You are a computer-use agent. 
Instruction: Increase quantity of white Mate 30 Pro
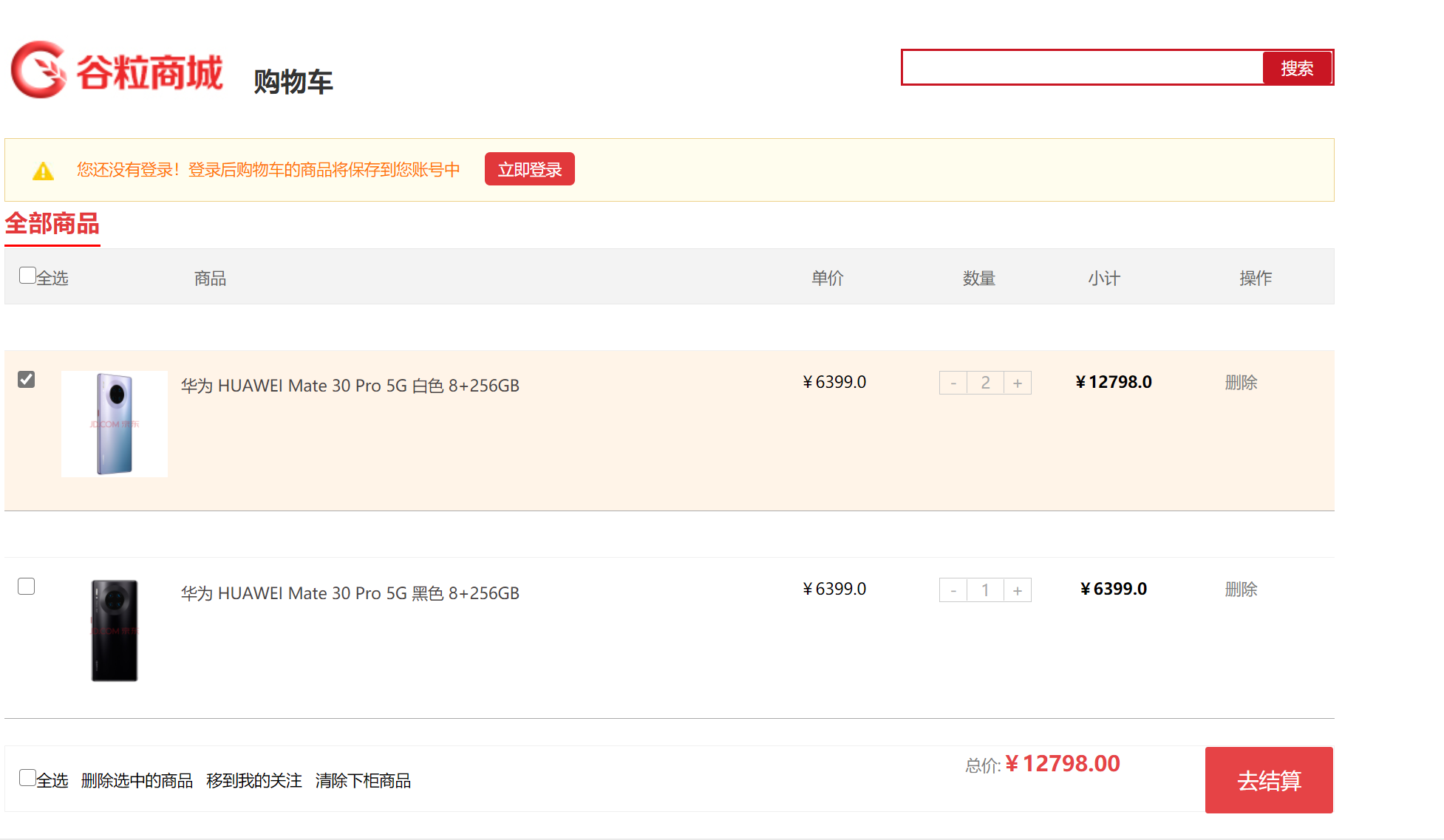[x=1018, y=383]
